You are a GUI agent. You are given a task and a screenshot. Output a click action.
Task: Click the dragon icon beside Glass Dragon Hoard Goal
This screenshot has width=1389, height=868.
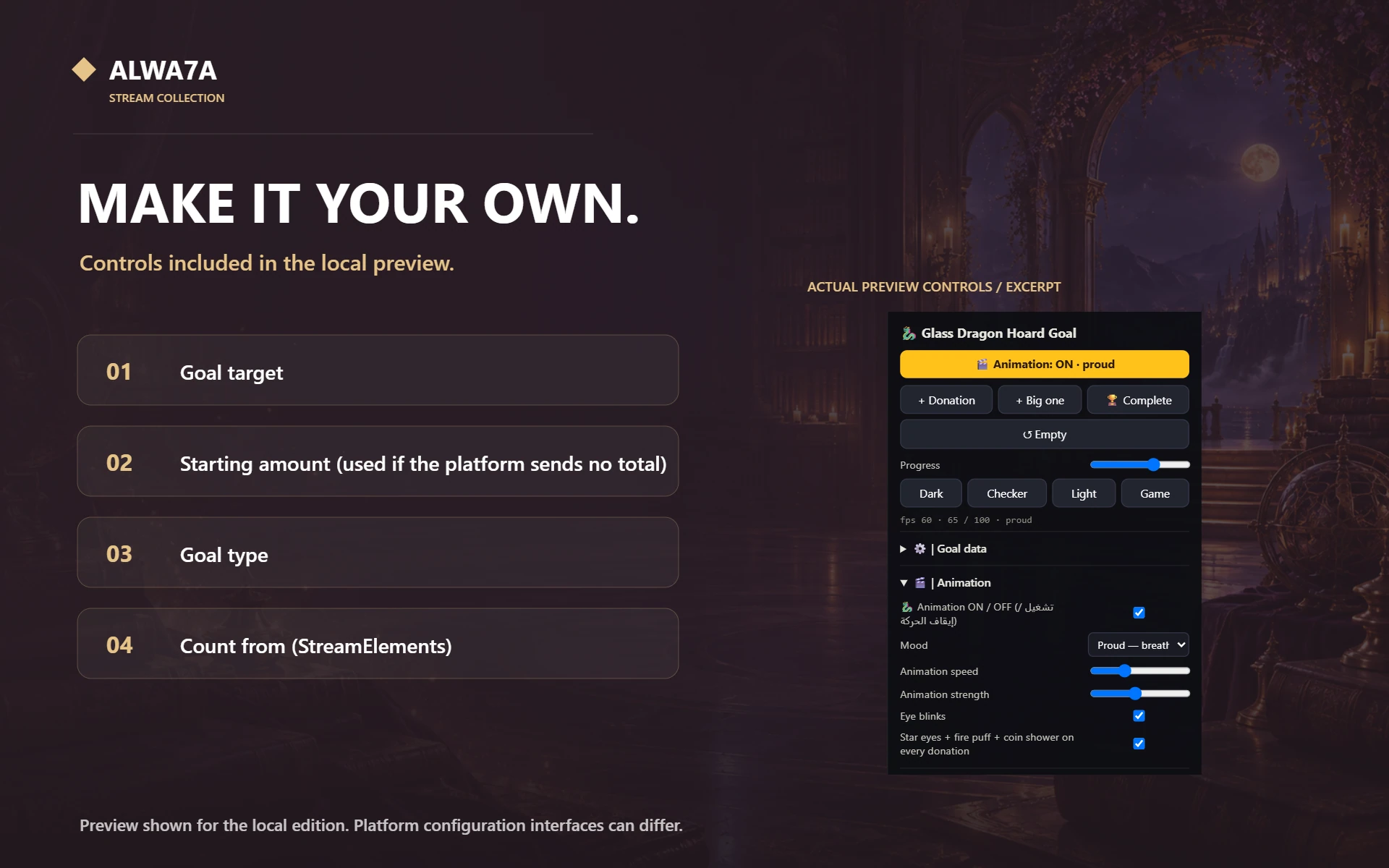(909, 333)
